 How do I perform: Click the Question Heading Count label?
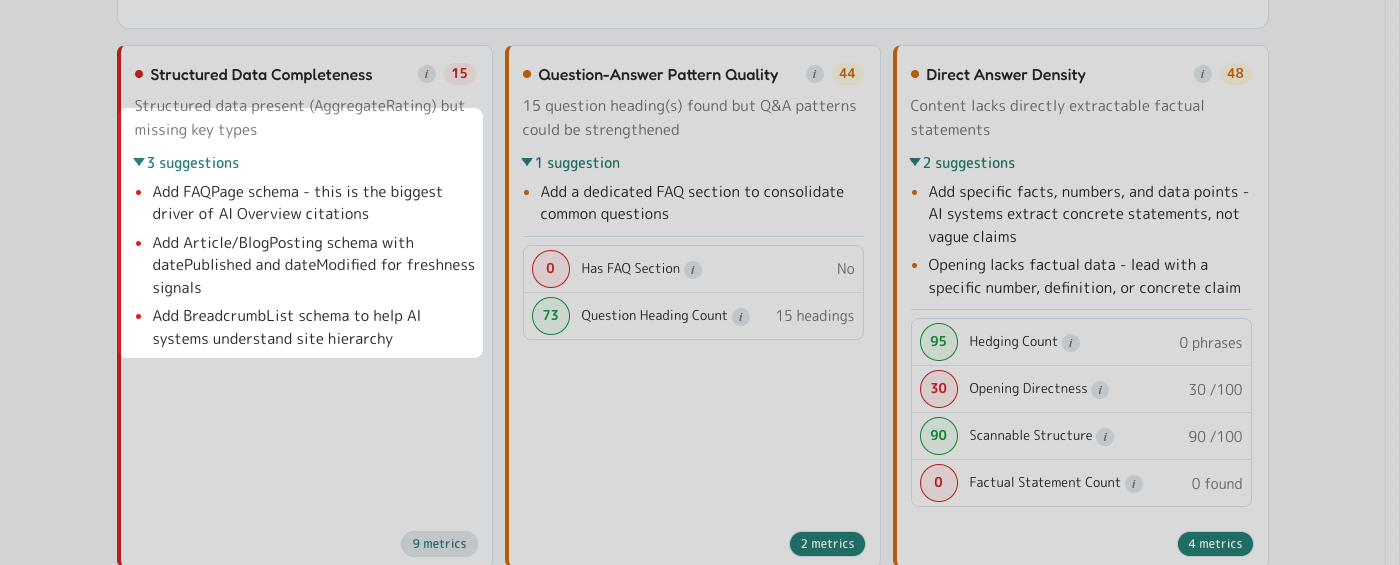654,316
